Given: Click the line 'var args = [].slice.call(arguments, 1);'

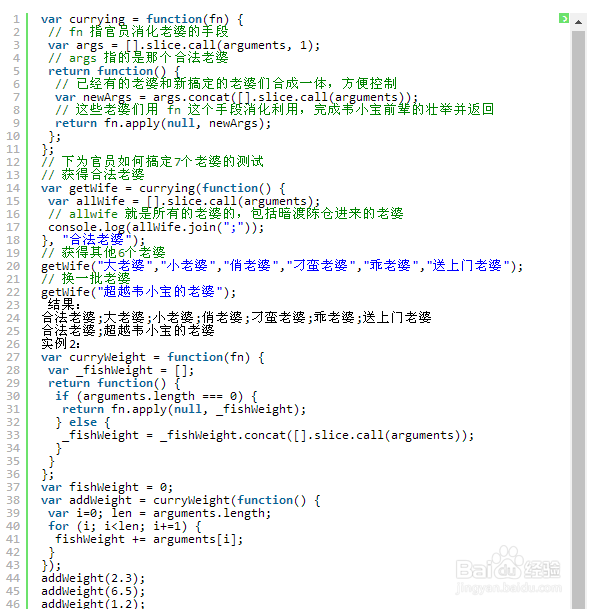Looking at the screenshot, I should (184, 45).
